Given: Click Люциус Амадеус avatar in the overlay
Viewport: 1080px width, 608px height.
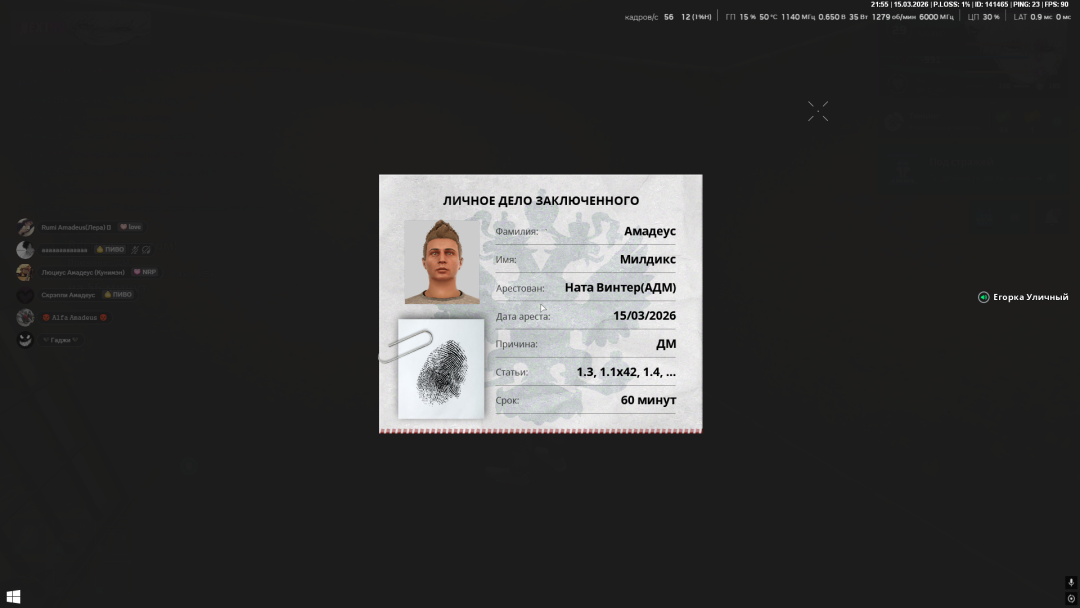Looking at the screenshot, I should click(x=25, y=272).
